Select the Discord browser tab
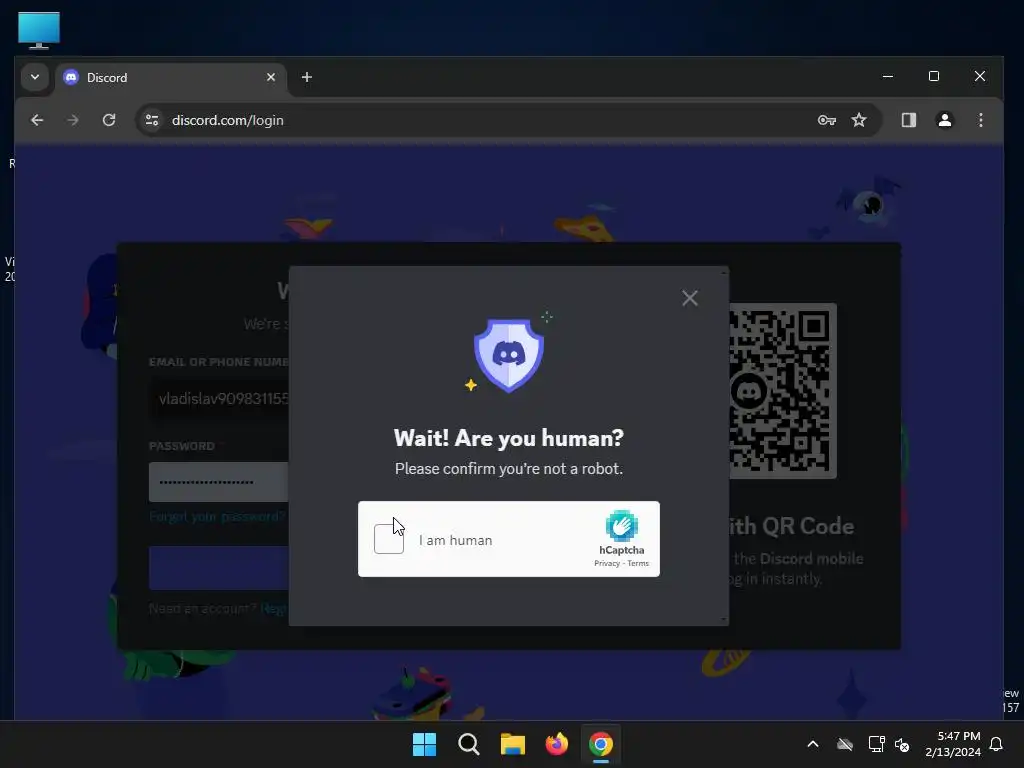Screen dimensions: 1024x768 170,78
